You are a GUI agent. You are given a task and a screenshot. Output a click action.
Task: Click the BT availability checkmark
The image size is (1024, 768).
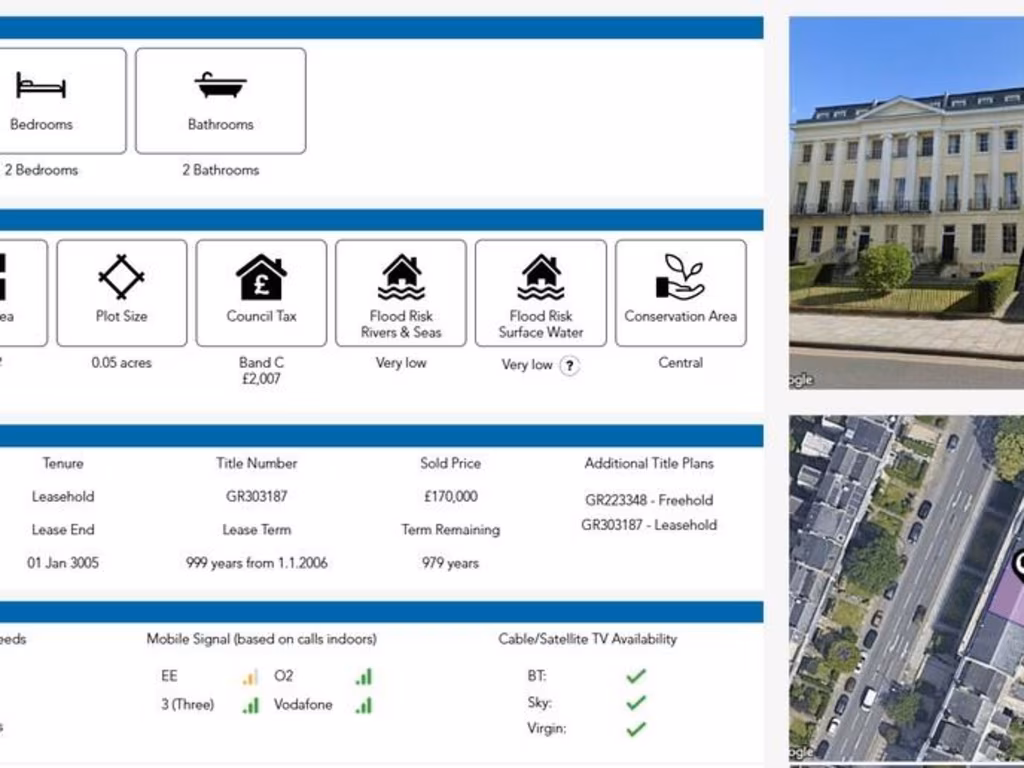pyautogui.click(x=635, y=676)
